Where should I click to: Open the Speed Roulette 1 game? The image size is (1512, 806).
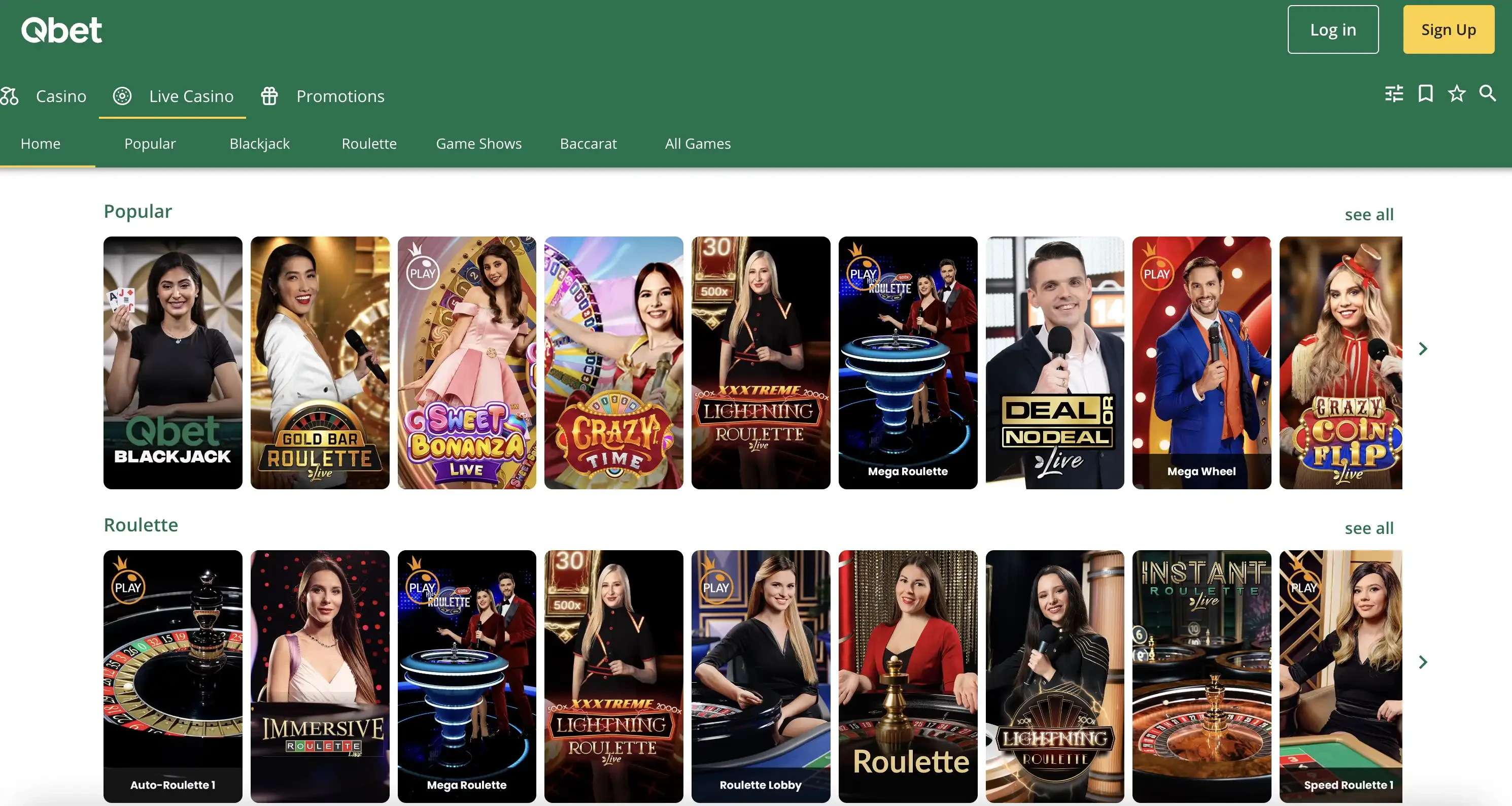(x=1341, y=676)
